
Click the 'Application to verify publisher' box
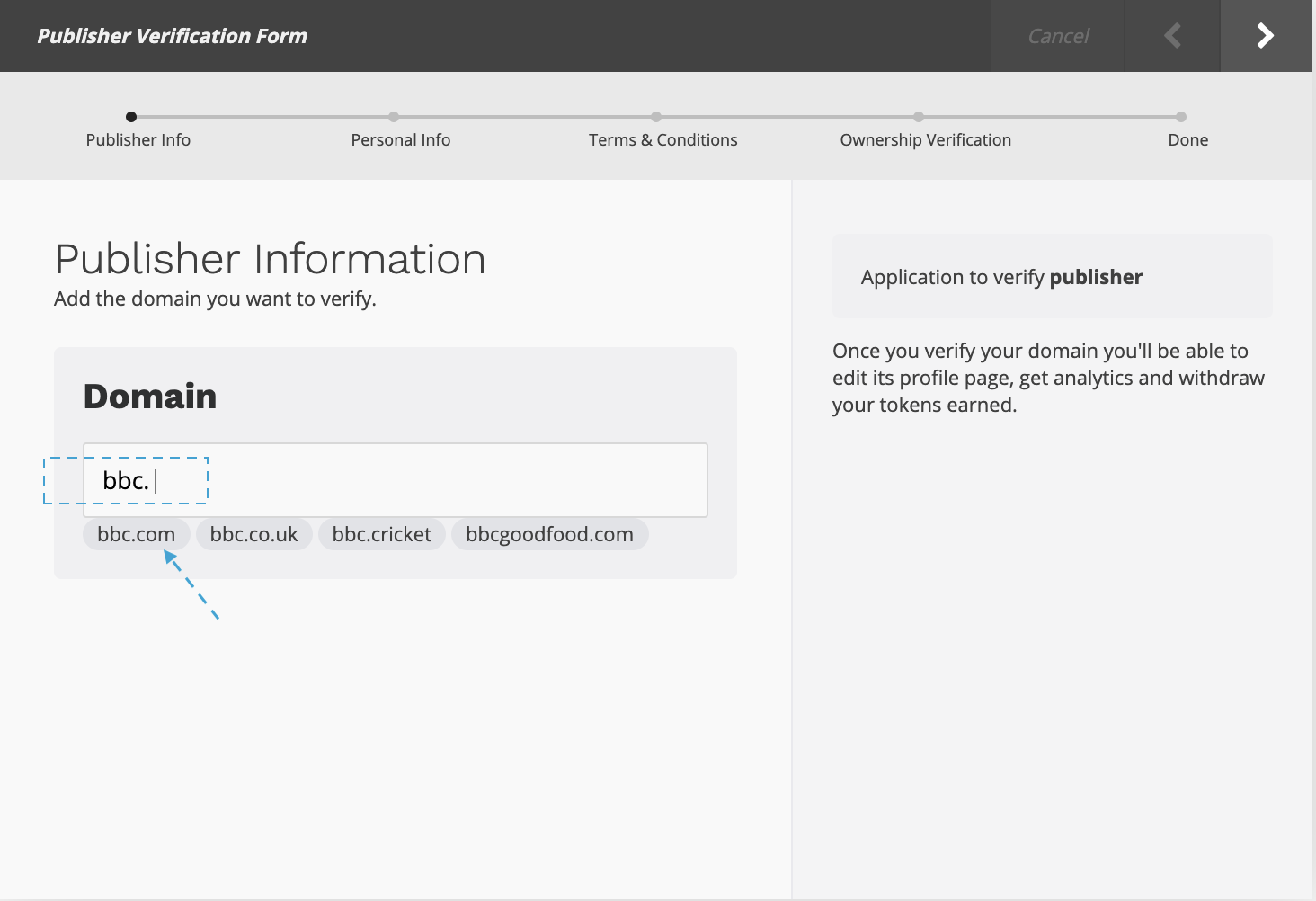[x=1053, y=276]
